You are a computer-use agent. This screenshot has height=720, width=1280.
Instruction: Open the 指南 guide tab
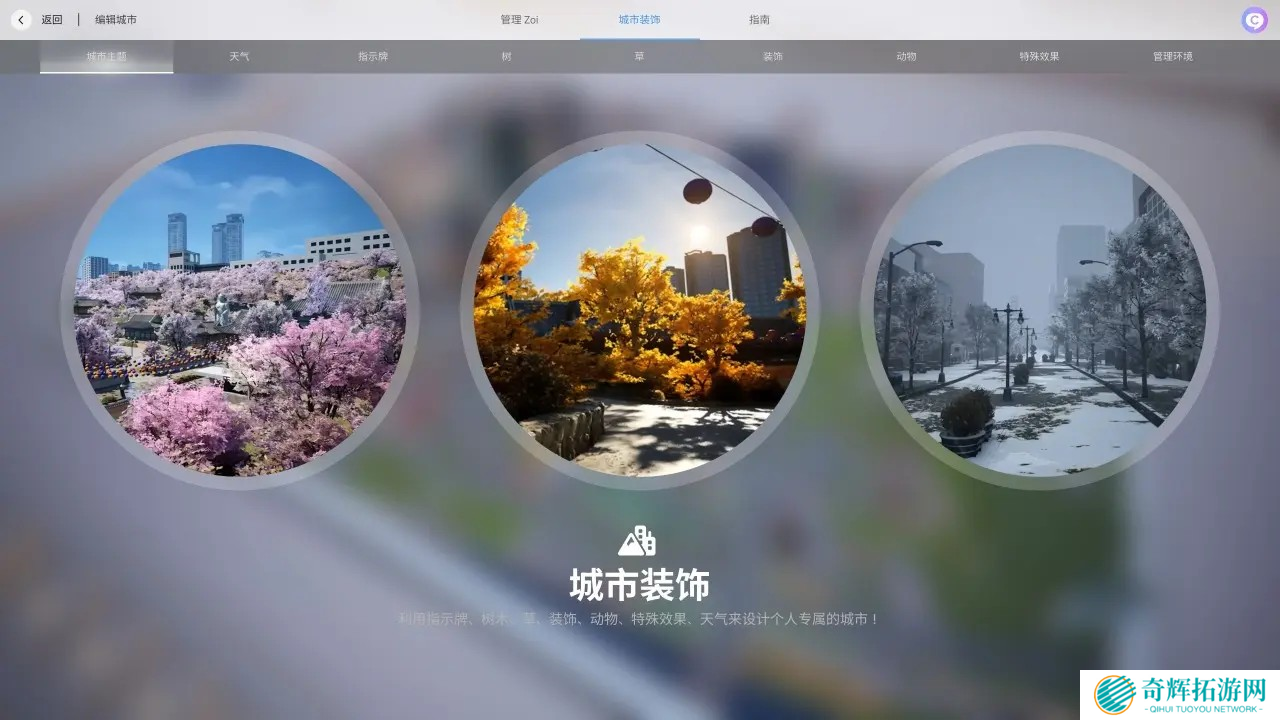click(x=759, y=20)
